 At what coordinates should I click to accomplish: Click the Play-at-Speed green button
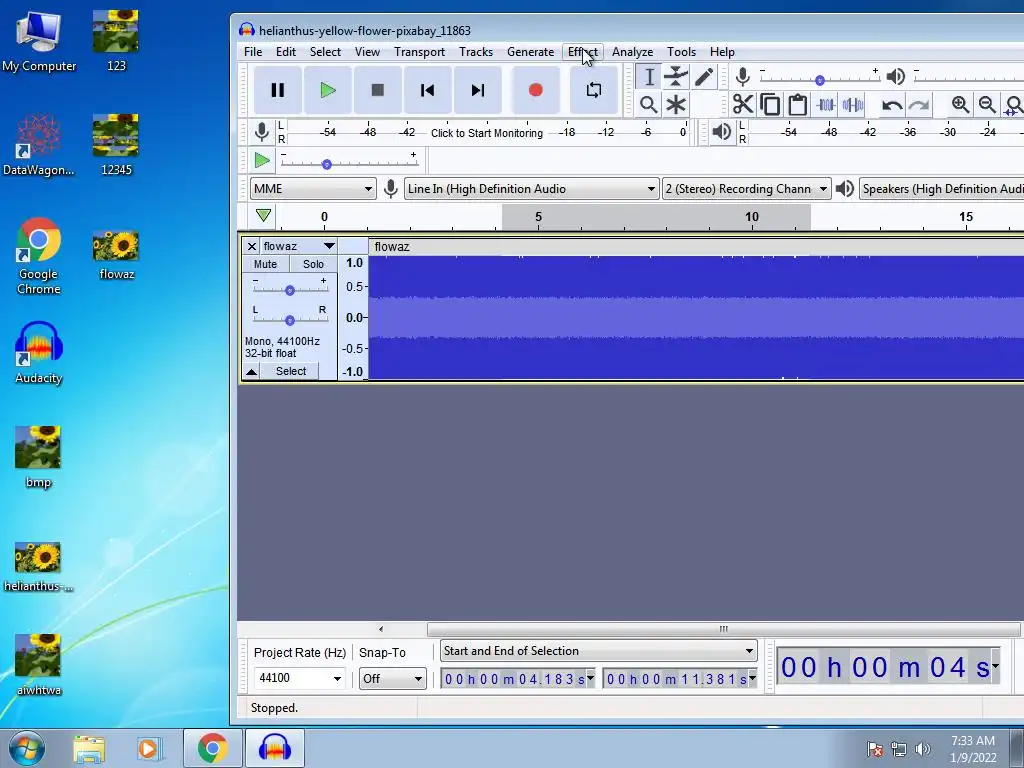262,160
